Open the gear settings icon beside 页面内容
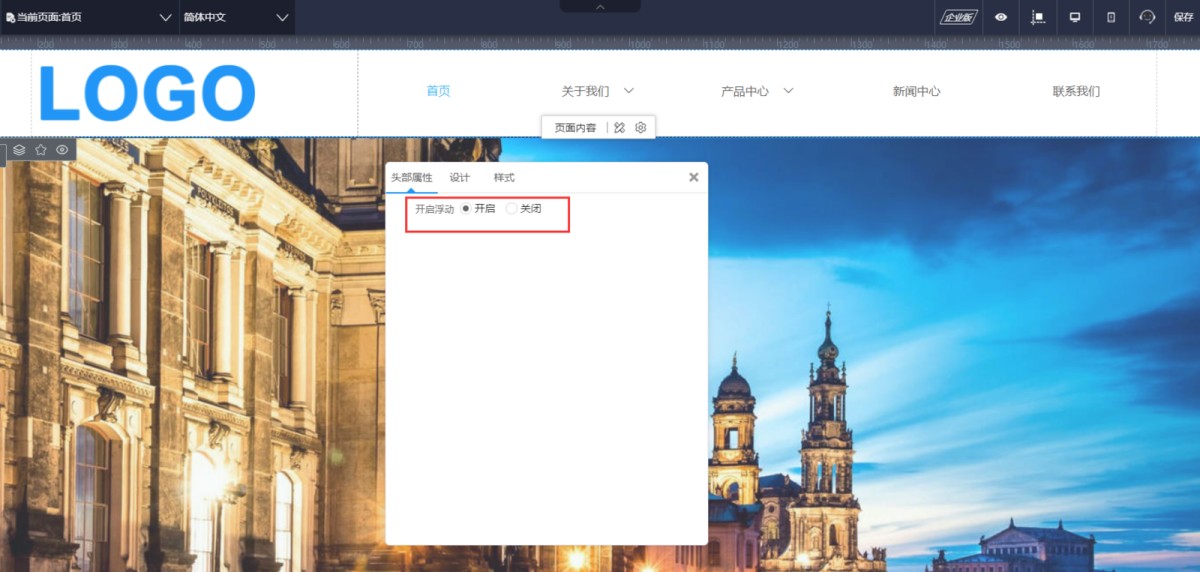This screenshot has height=572, width=1200. (x=641, y=127)
